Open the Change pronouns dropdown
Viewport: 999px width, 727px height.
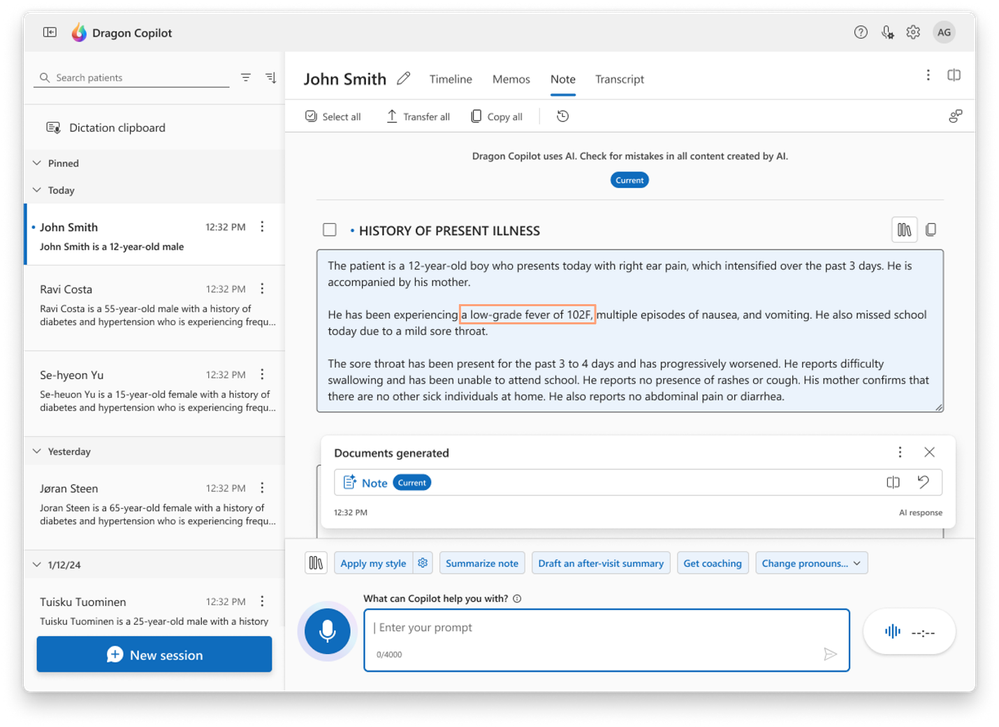point(811,563)
